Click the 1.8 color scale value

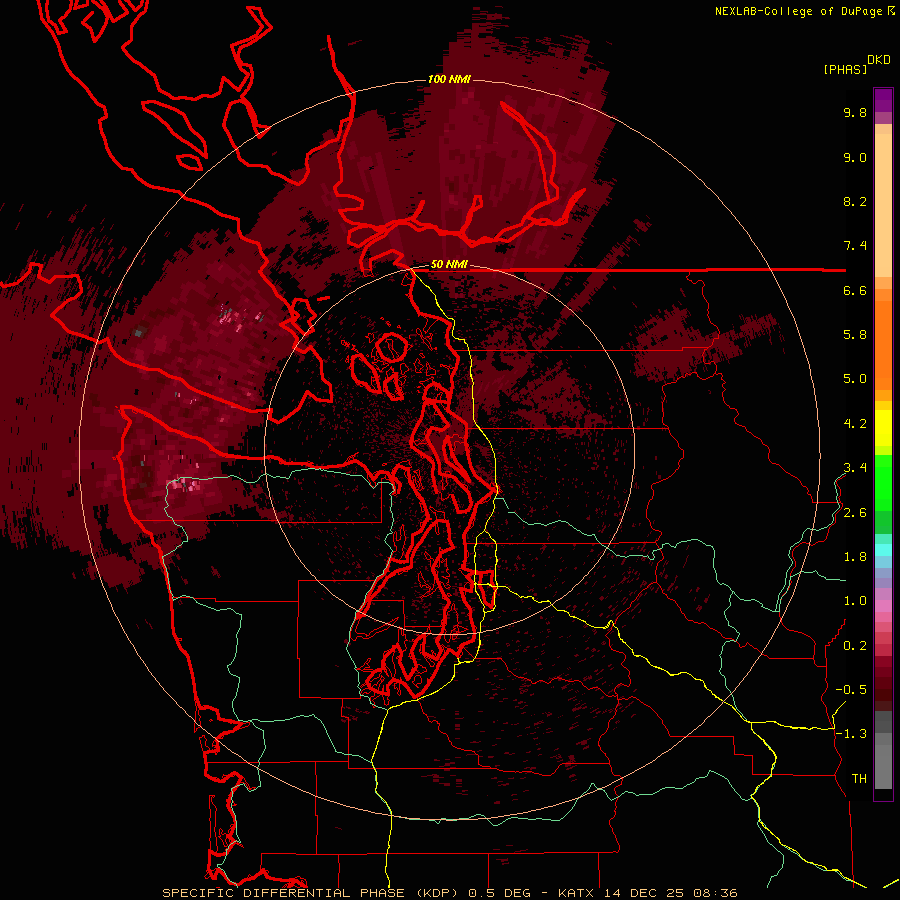[x=855, y=557]
